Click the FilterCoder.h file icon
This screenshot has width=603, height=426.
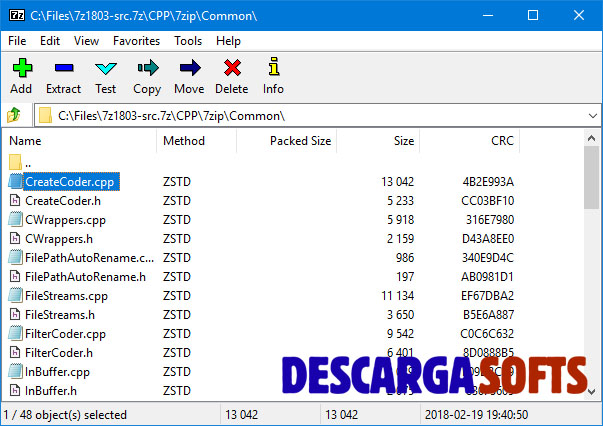click(x=15, y=353)
